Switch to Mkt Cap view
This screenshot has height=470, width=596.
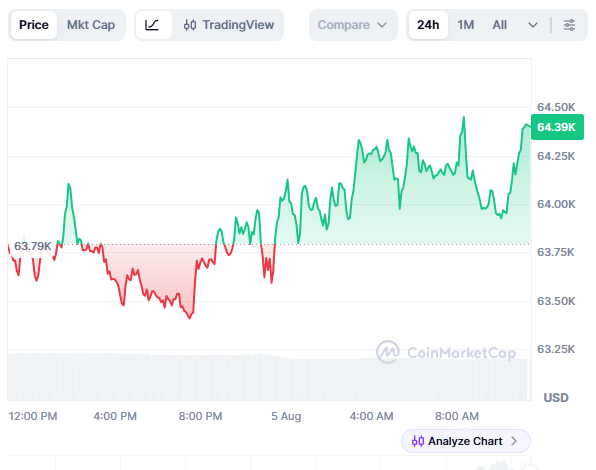(x=91, y=25)
